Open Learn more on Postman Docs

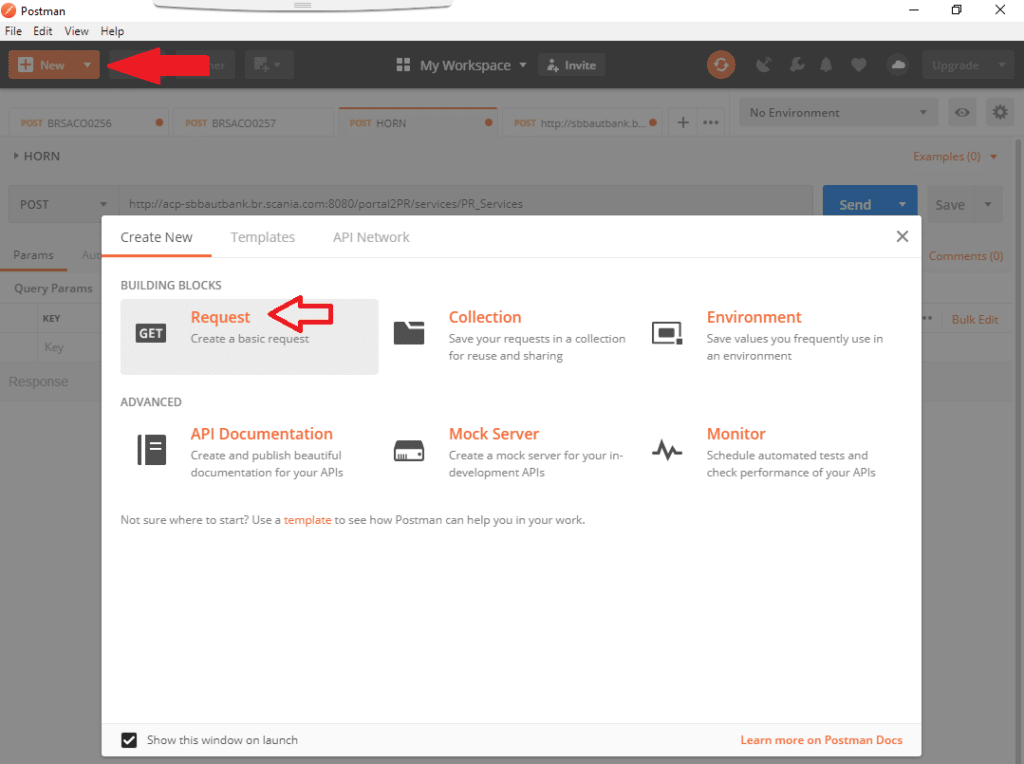tap(821, 740)
